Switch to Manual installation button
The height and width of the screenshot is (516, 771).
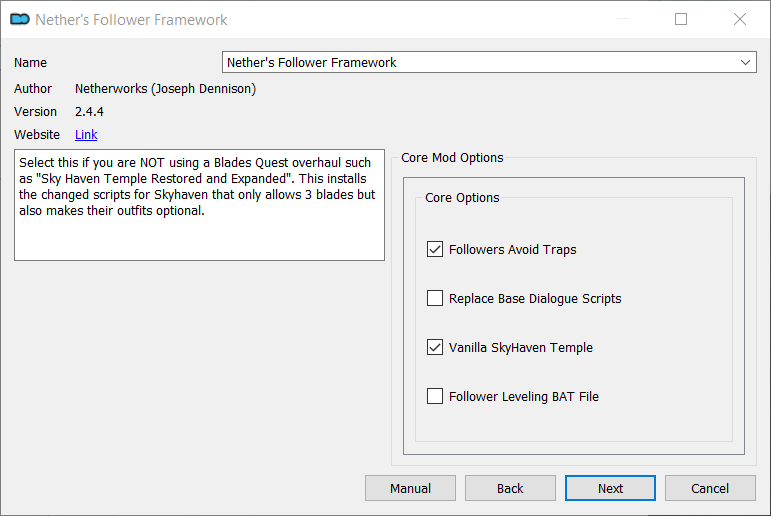pyautogui.click(x=410, y=488)
